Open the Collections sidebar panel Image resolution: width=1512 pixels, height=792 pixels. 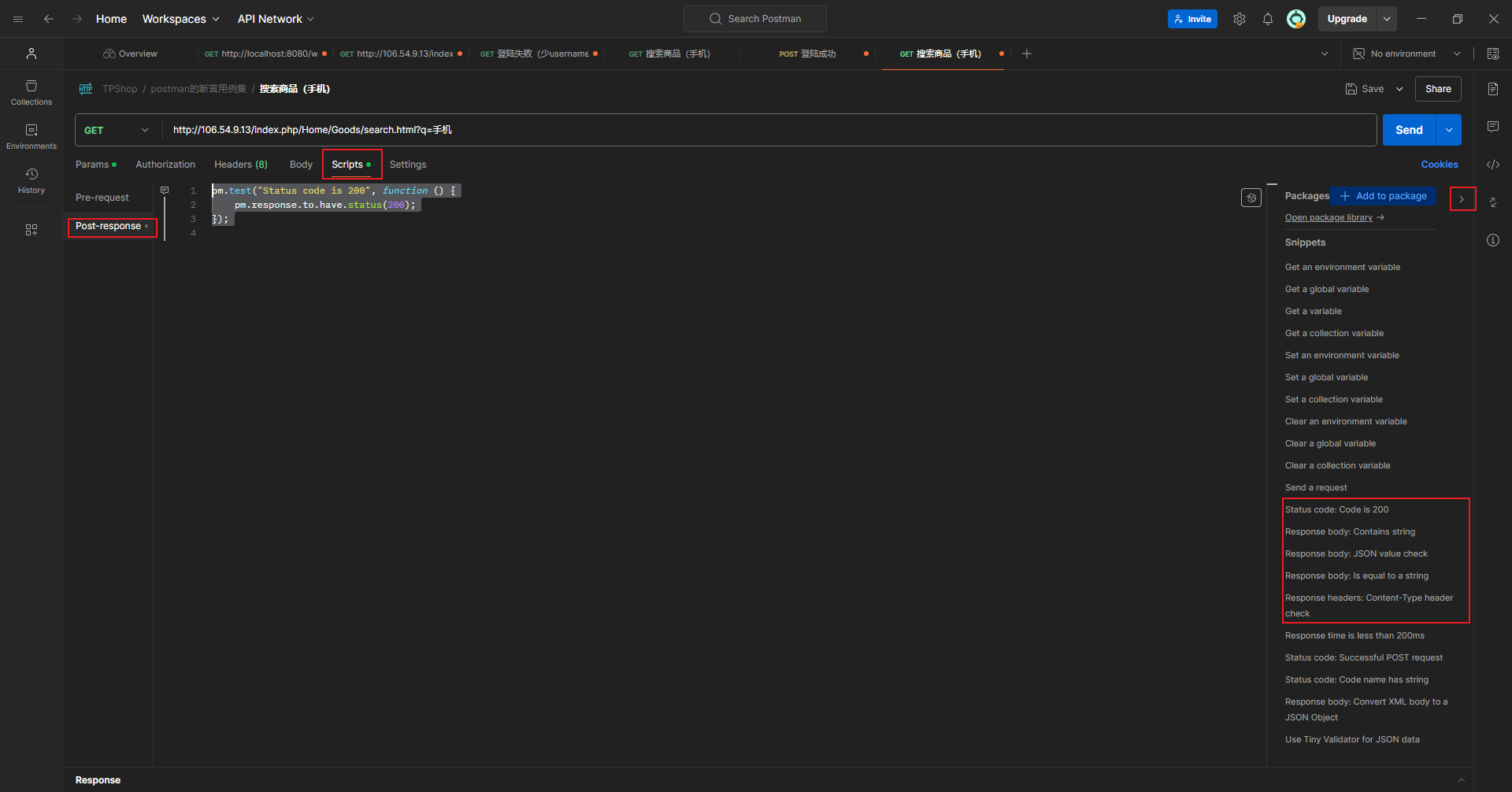(x=31, y=92)
